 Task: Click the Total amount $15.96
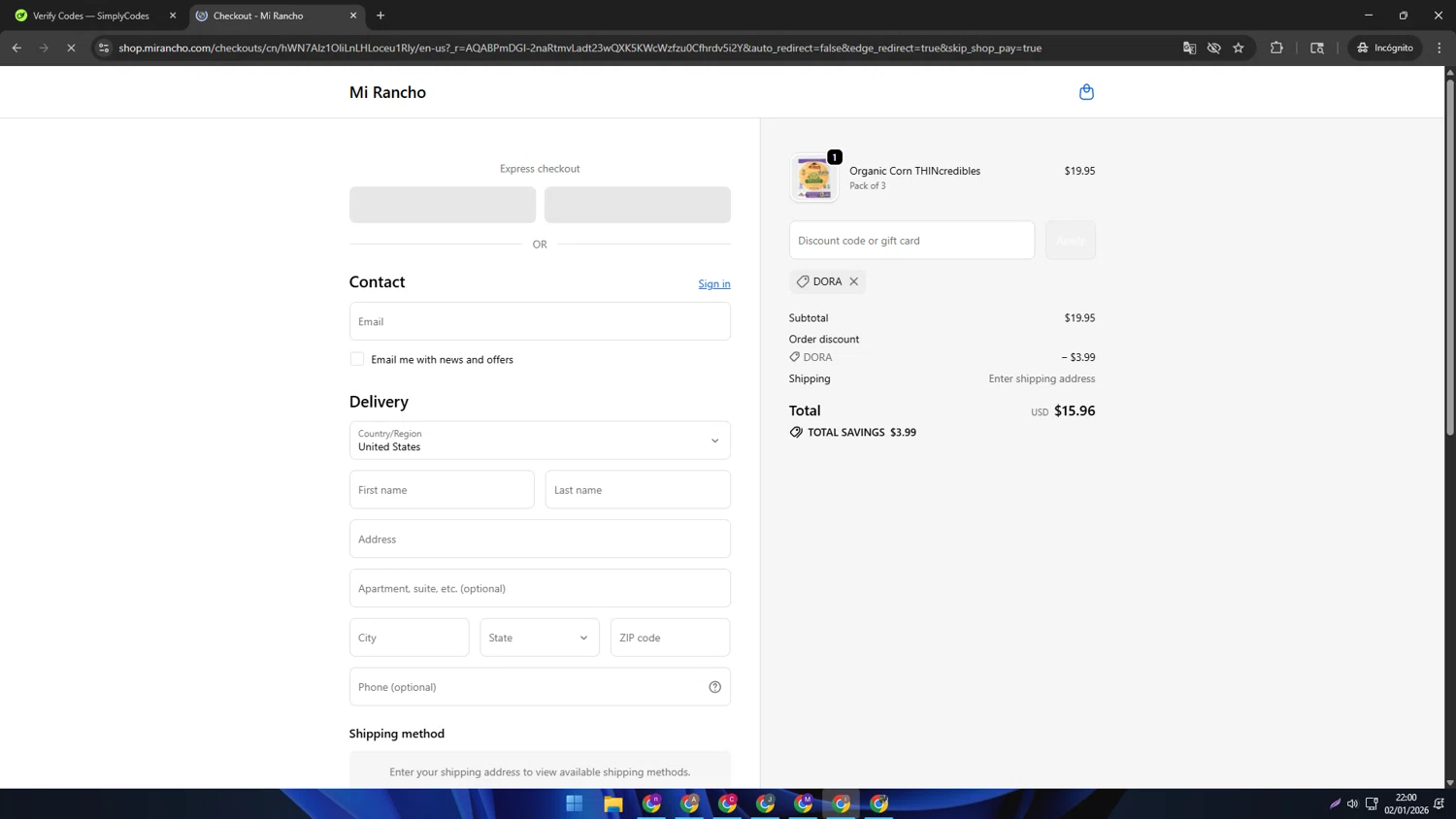(1075, 411)
